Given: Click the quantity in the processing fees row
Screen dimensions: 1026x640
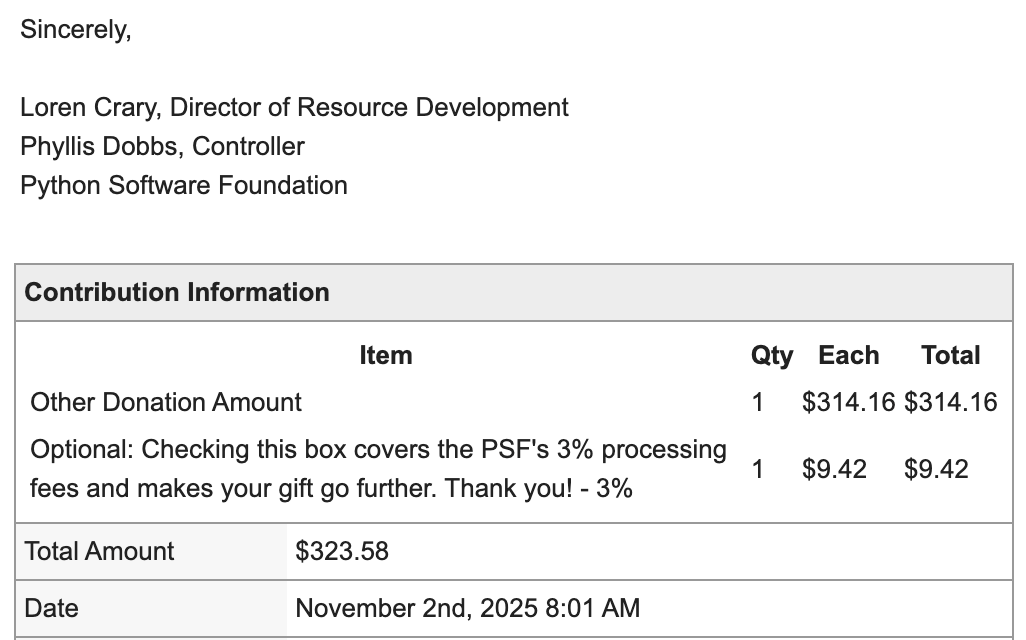Looking at the screenshot, I should coord(757,469).
